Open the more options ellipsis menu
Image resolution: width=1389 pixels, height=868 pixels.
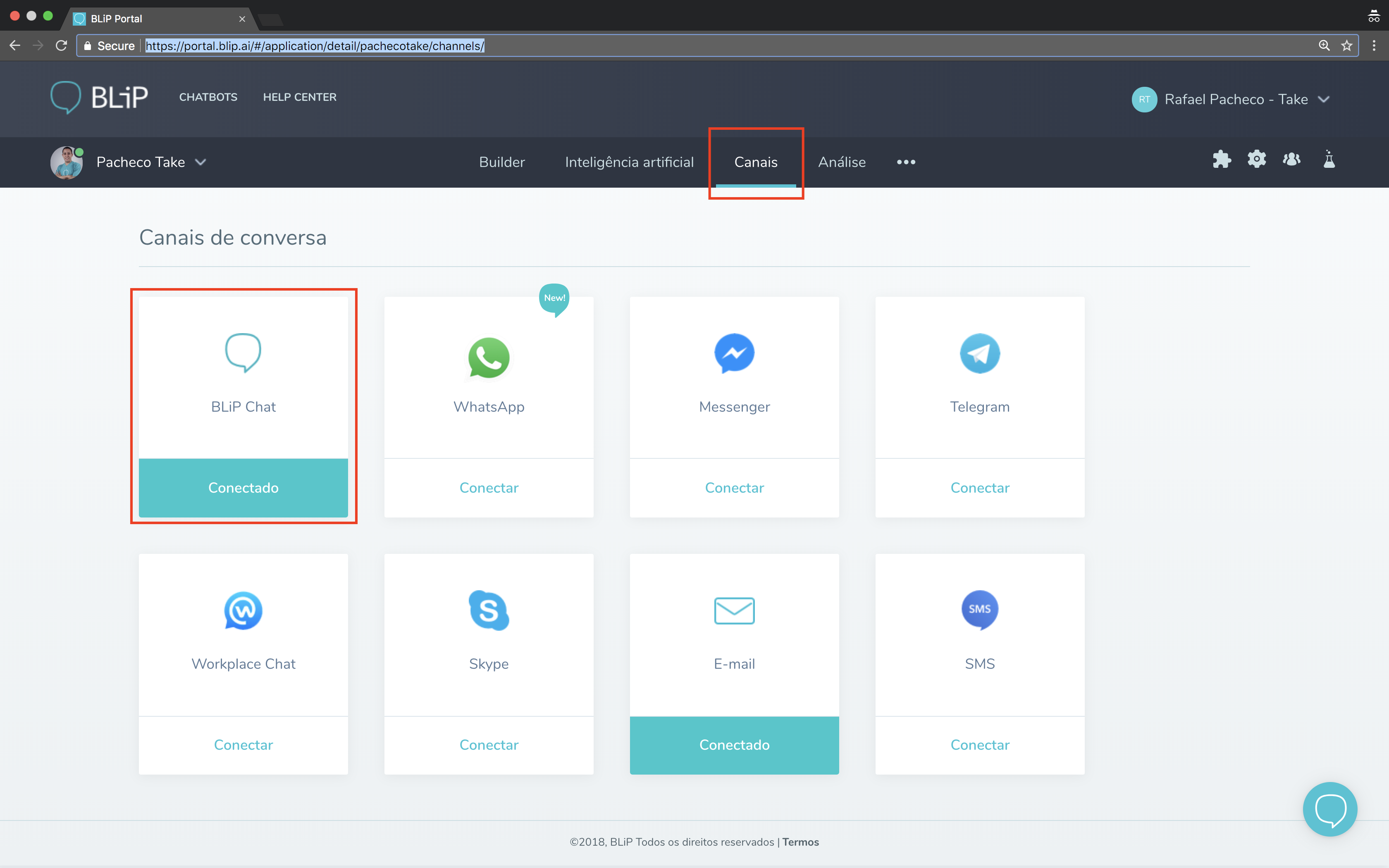[x=906, y=162]
